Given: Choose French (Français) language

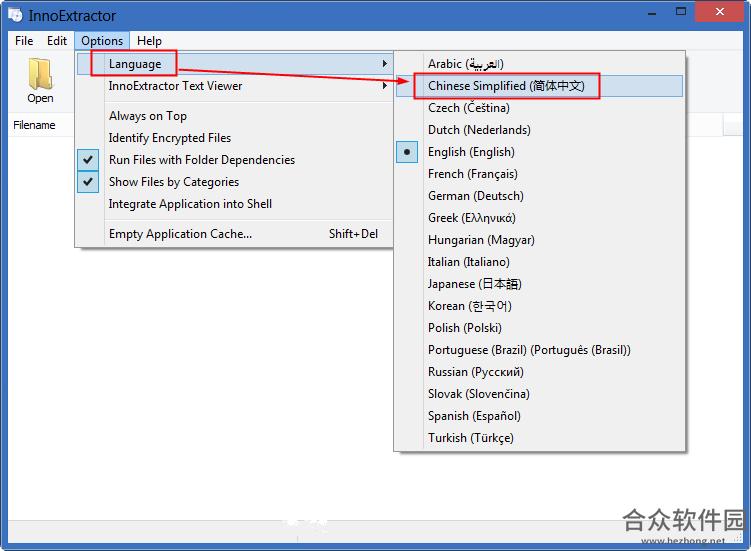Looking at the screenshot, I should coord(539,174).
